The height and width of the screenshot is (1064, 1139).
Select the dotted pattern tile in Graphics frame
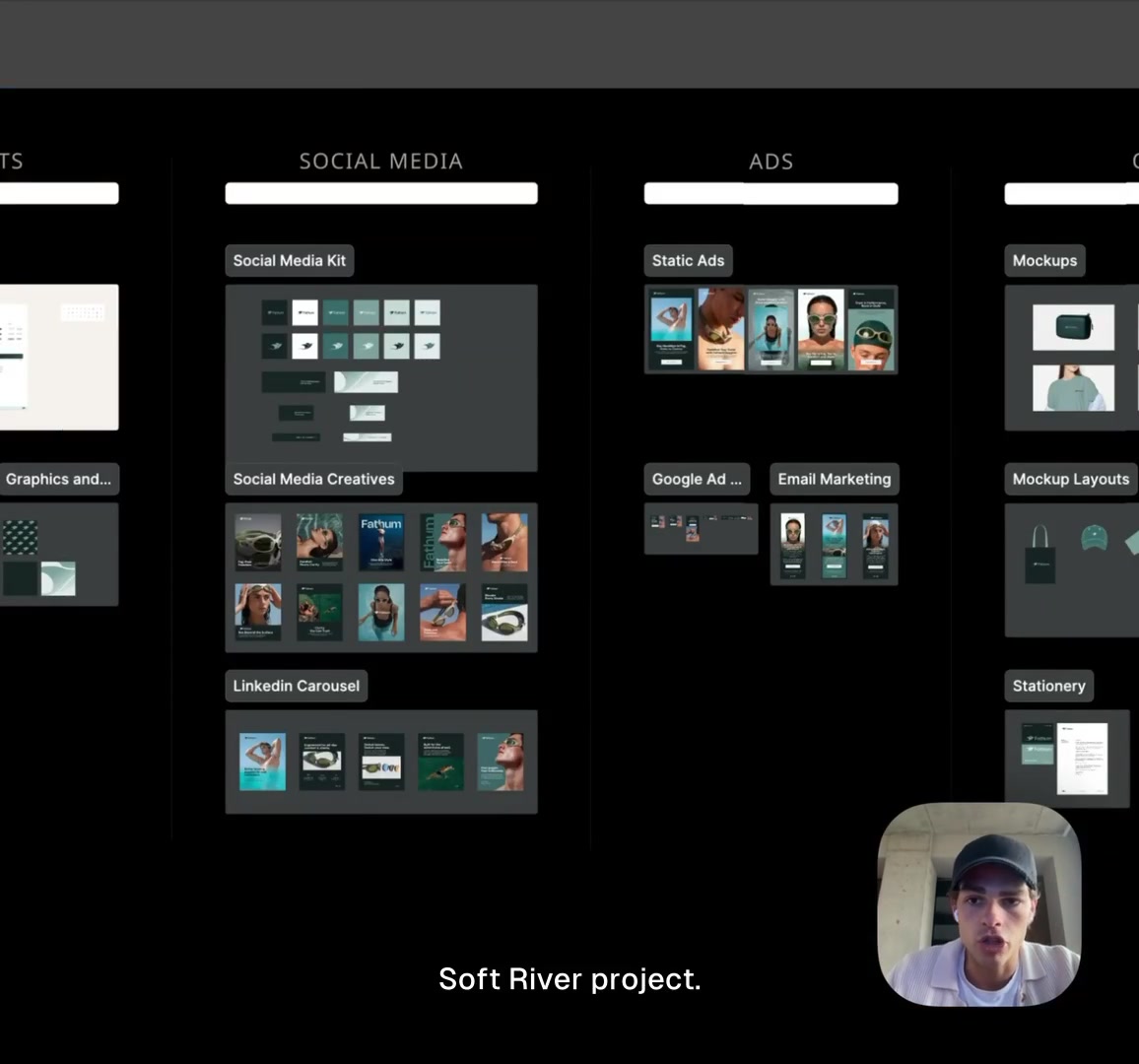coord(21,538)
